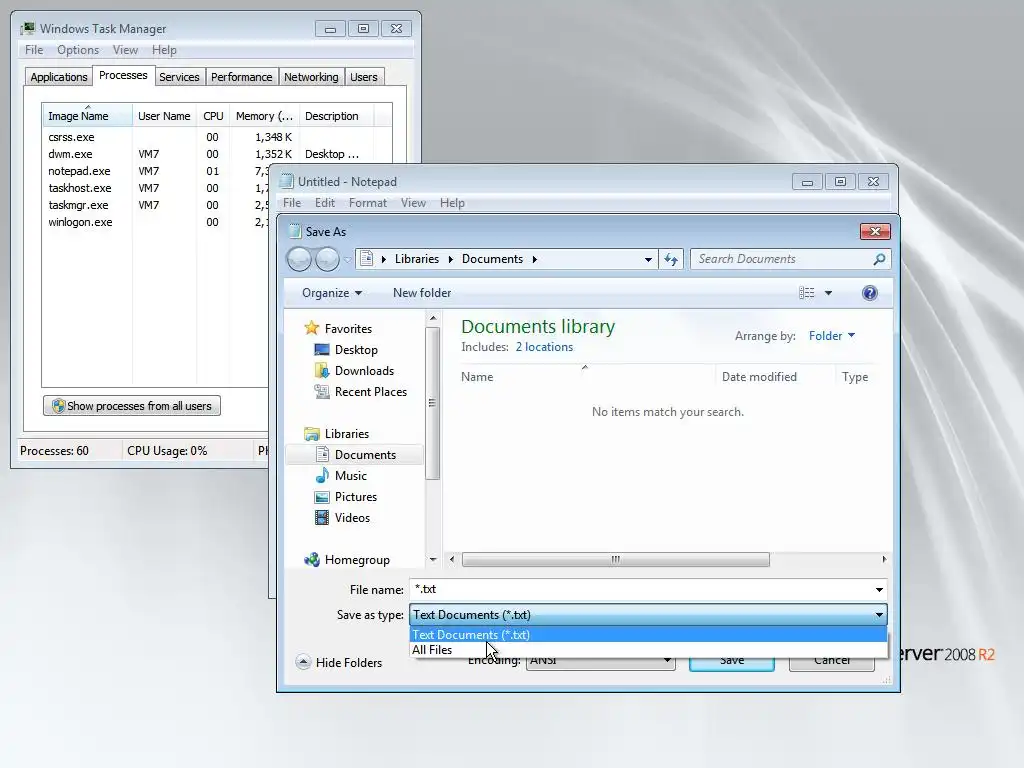The image size is (1024, 768).
Task: Click the Libraries folder icon
Action: (x=312, y=434)
